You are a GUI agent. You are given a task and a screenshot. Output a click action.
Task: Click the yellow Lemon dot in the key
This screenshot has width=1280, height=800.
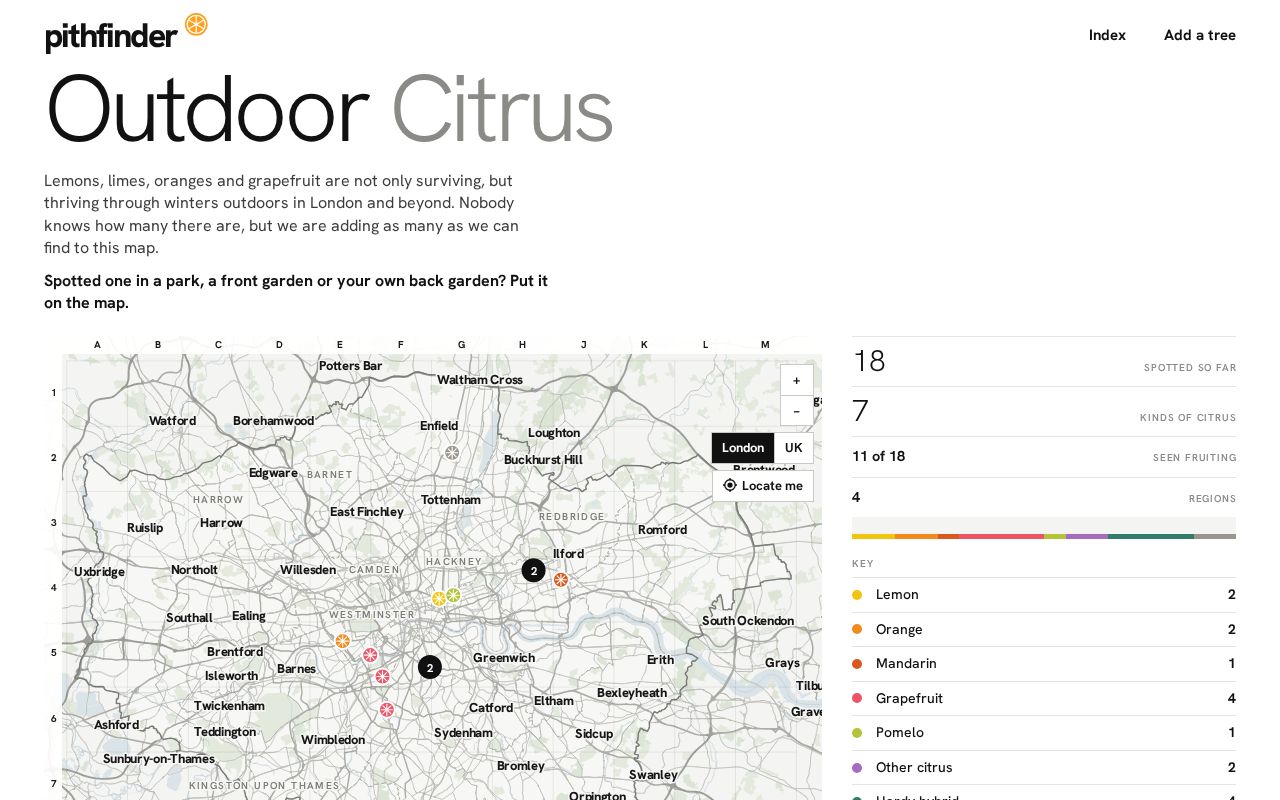tap(857, 595)
